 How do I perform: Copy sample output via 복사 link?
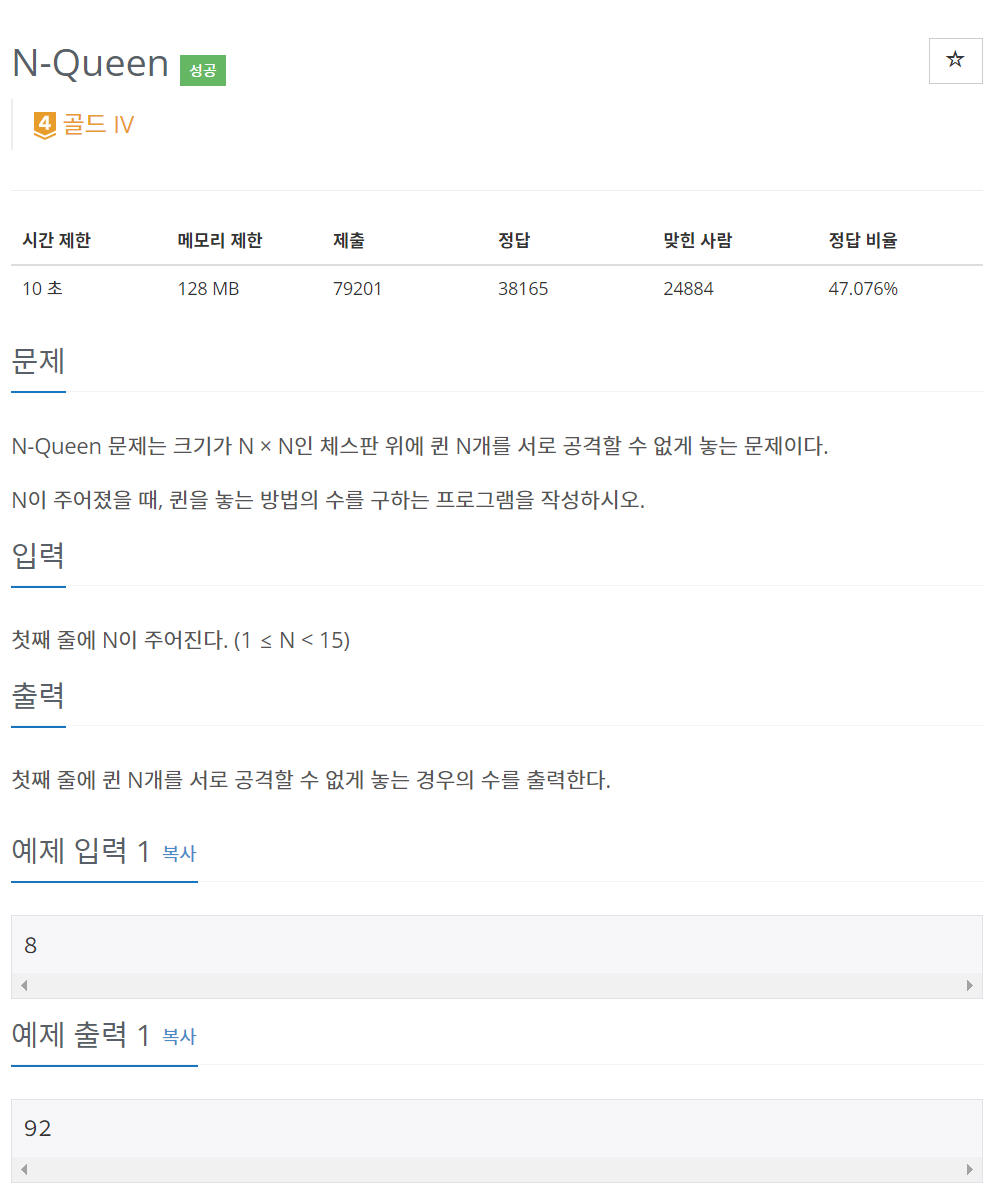[179, 1037]
